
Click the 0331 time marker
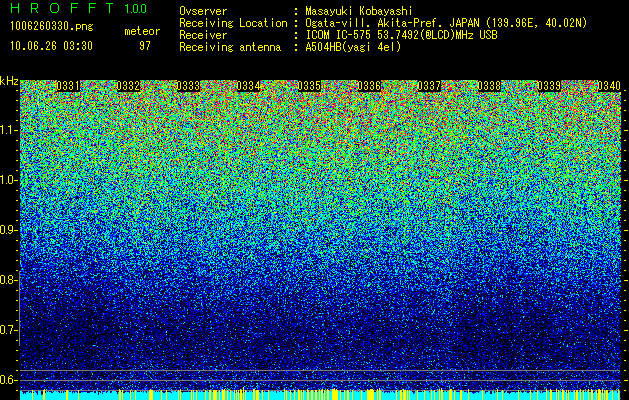click(68, 86)
